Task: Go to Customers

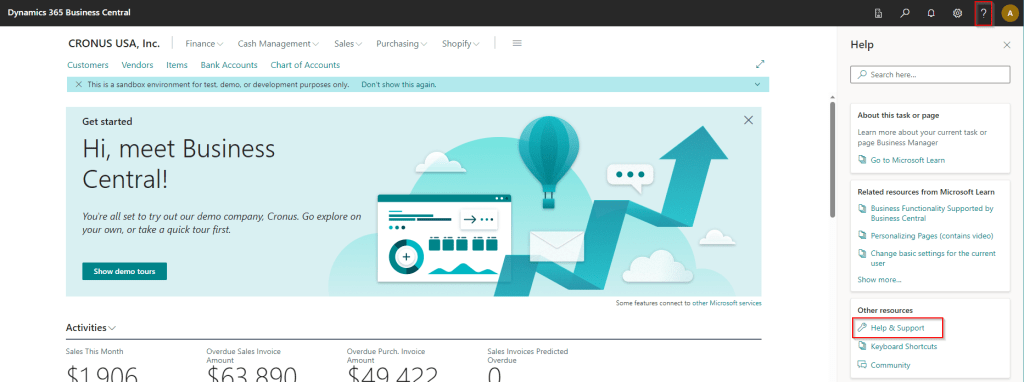Action: [88, 65]
